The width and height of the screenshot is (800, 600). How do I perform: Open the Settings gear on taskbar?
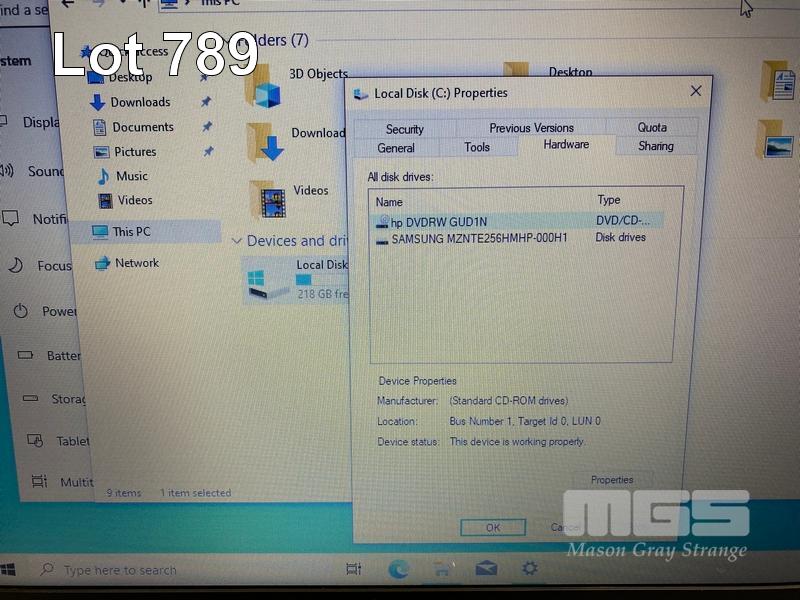click(x=530, y=567)
